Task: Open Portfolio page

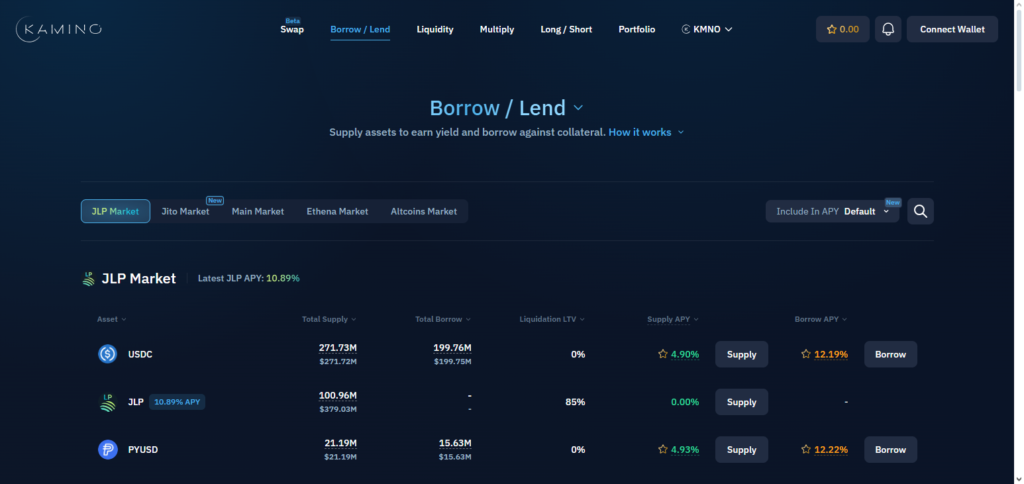Action: pyautogui.click(x=637, y=29)
